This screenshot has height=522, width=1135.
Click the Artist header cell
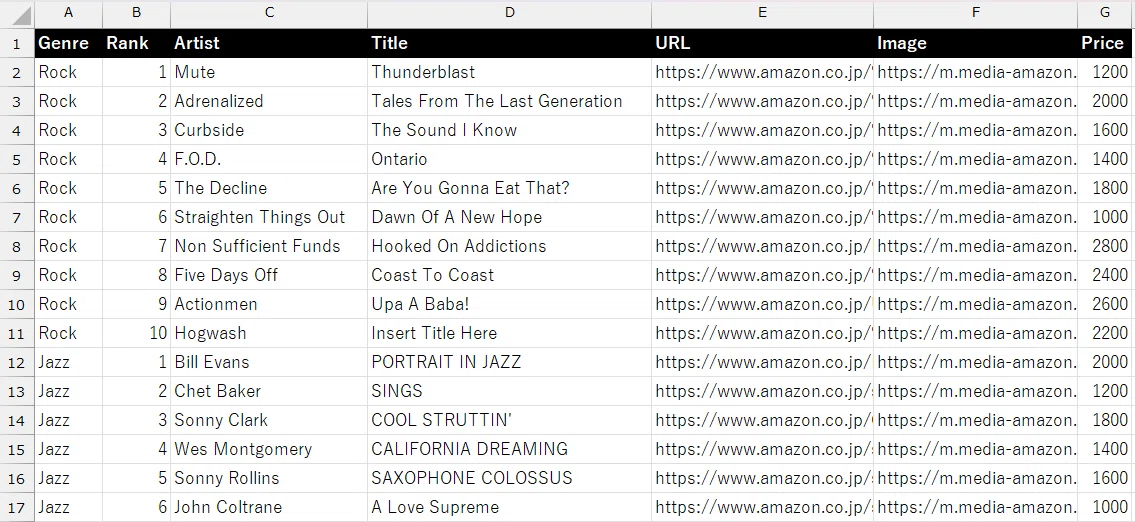269,43
